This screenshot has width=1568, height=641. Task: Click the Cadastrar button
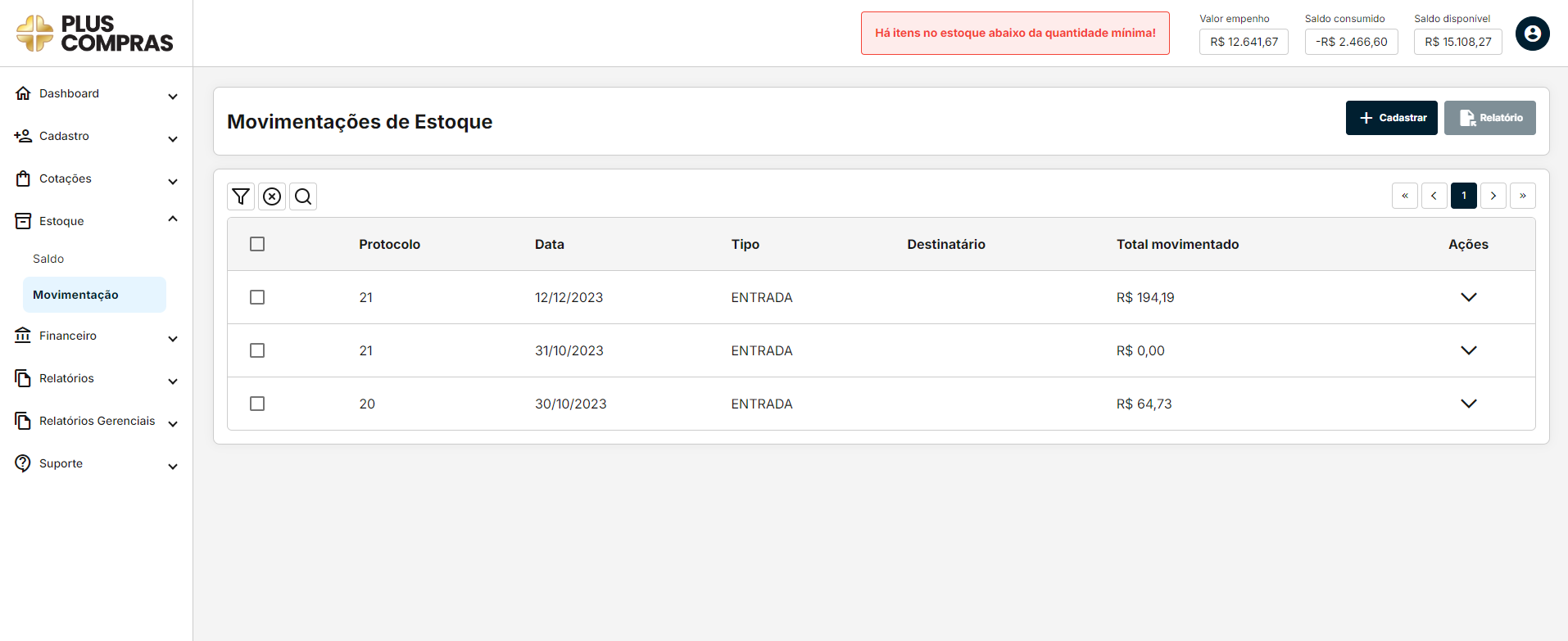coord(1391,118)
